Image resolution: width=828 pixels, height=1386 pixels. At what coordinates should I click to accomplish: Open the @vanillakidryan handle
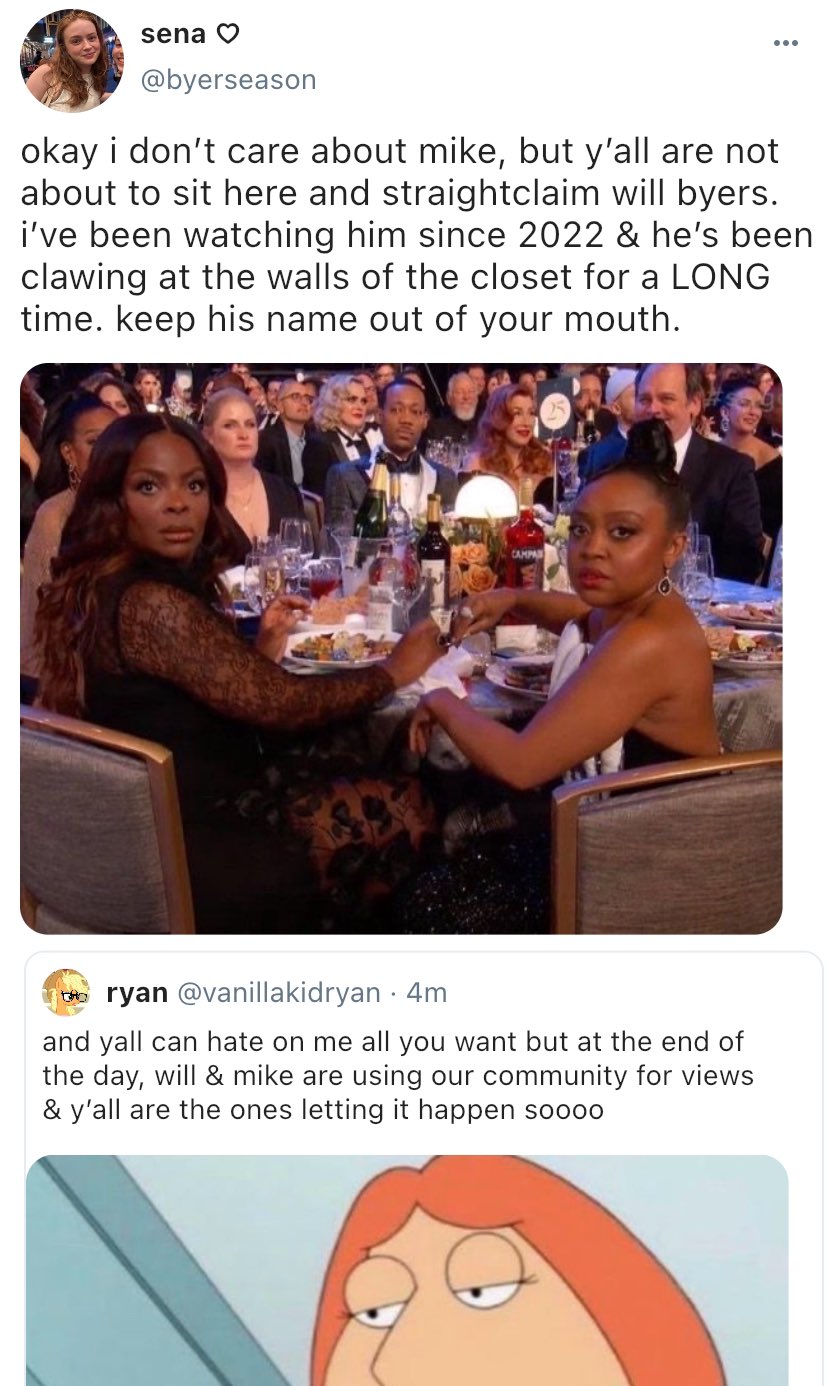pyautogui.click(x=278, y=992)
